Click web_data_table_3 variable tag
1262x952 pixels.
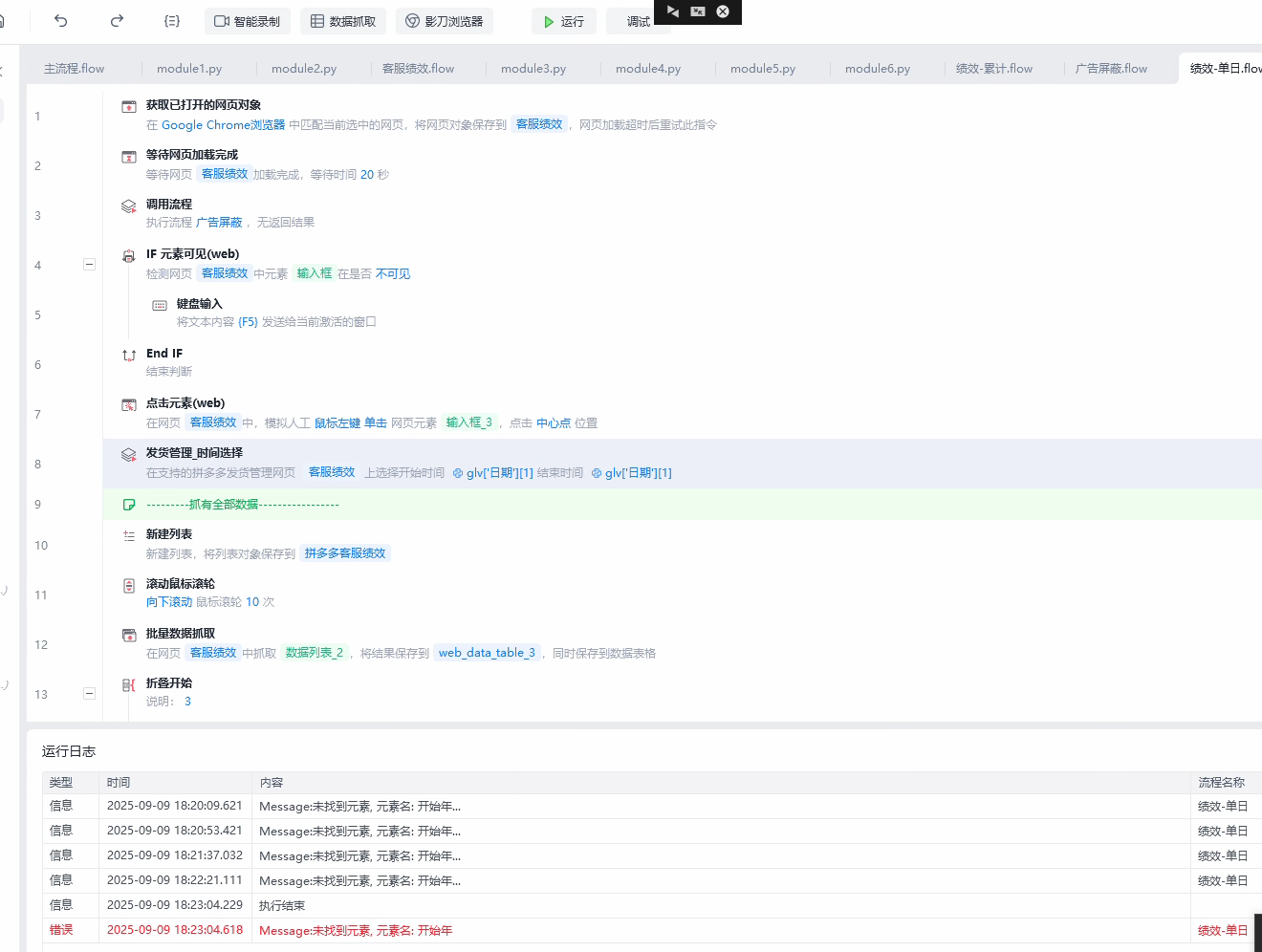[x=487, y=653]
